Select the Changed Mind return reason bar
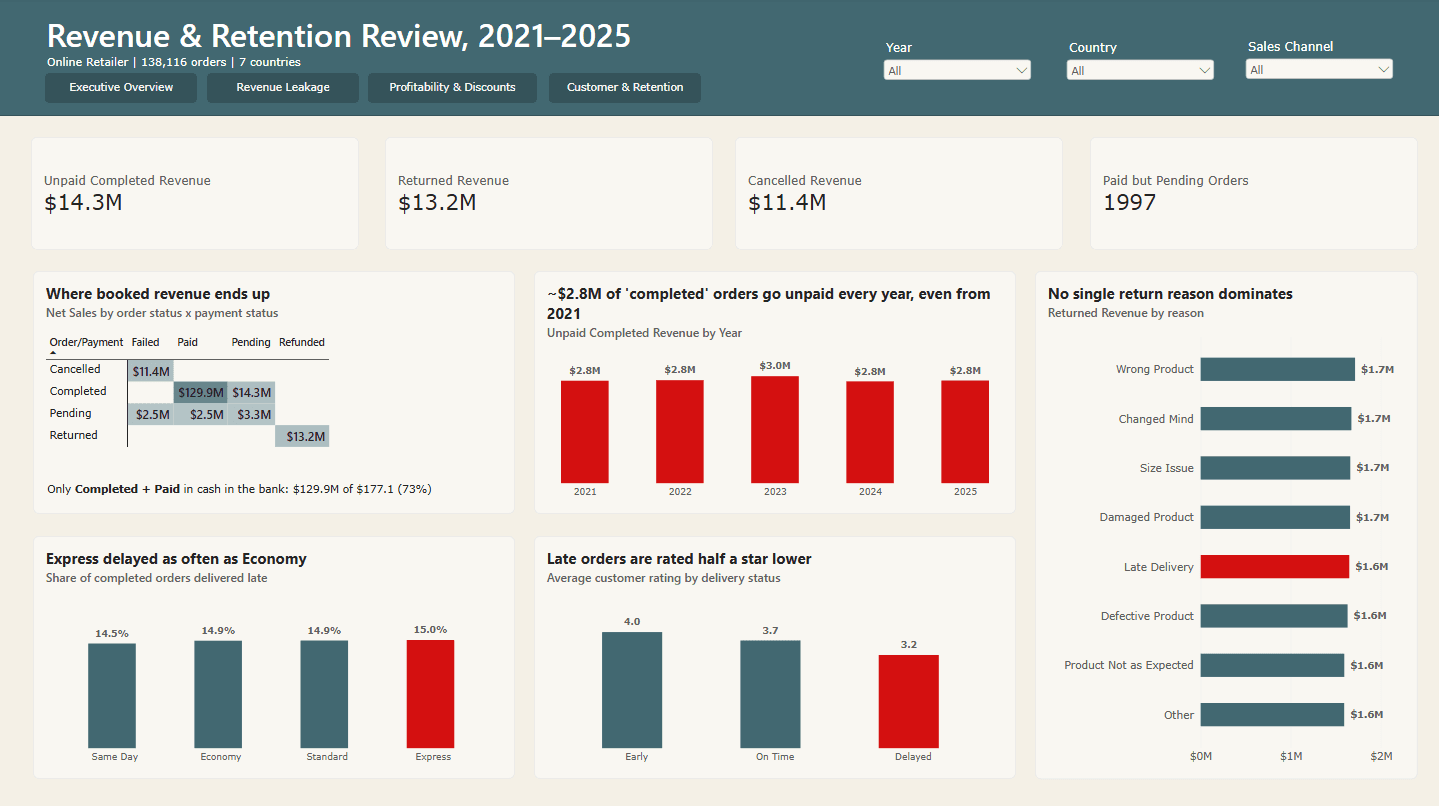Viewport: 1439px width, 806px height. click(x=1276, y=418)
